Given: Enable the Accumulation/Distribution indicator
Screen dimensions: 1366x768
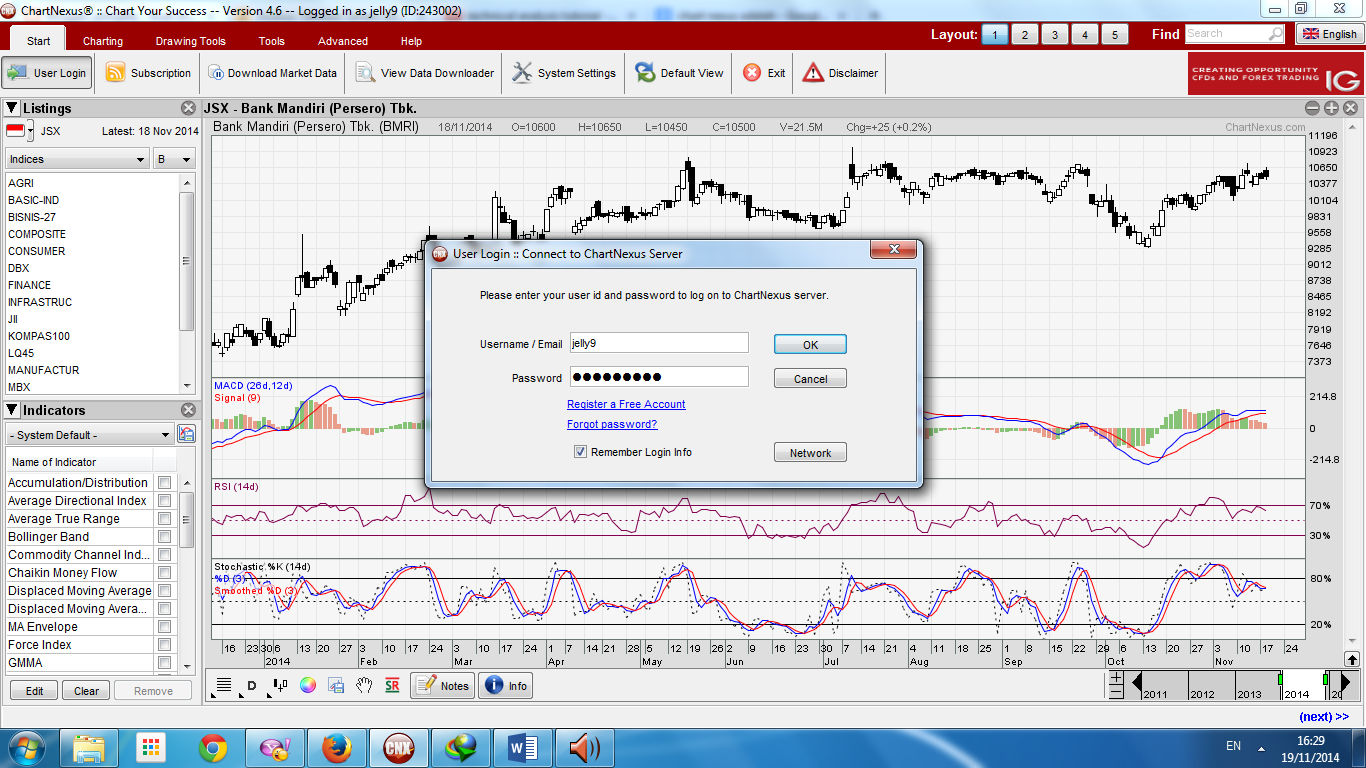Looking at the screenshot, I should tap(164, 483).
